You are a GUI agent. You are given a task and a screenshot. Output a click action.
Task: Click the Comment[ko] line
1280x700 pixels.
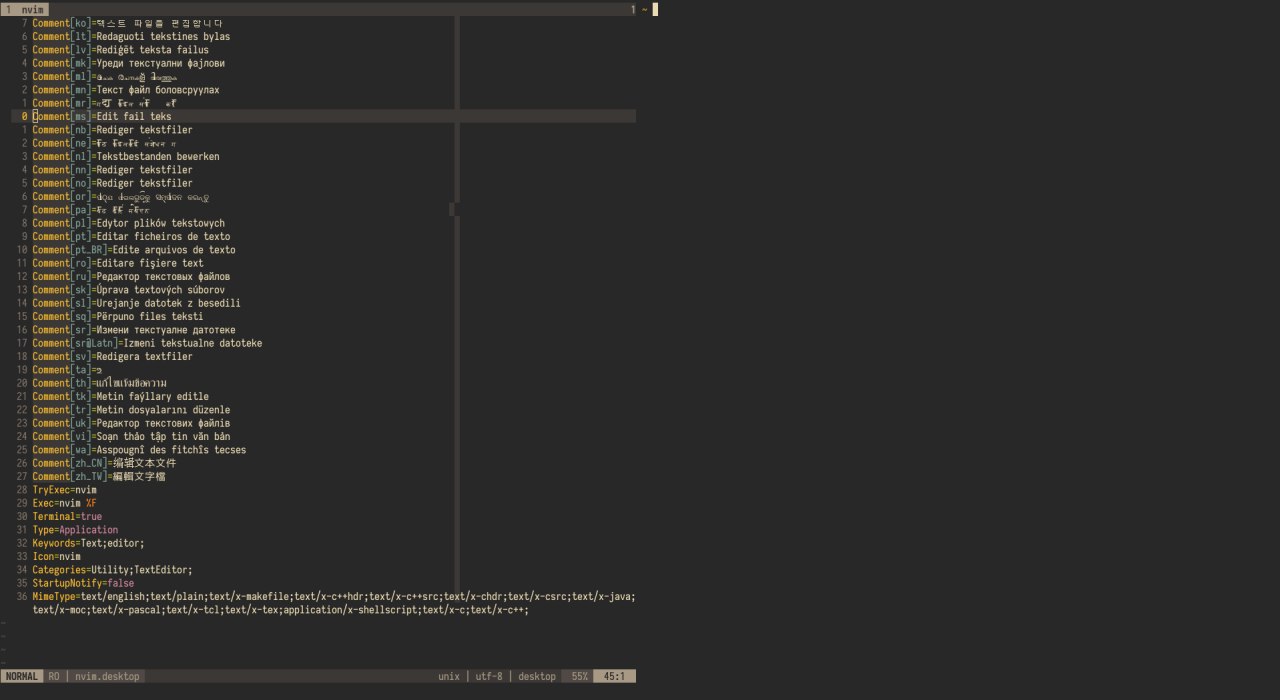128,23
